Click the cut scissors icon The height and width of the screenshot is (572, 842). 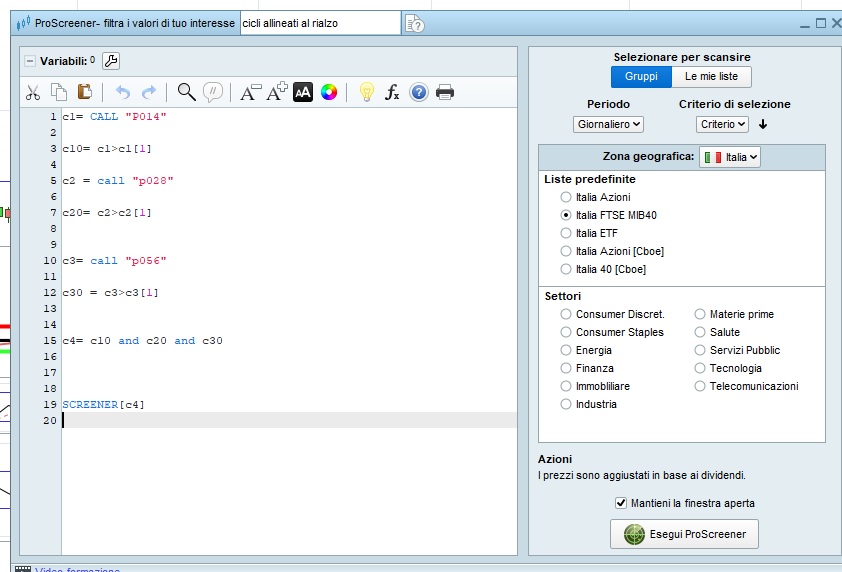point(33,92)
